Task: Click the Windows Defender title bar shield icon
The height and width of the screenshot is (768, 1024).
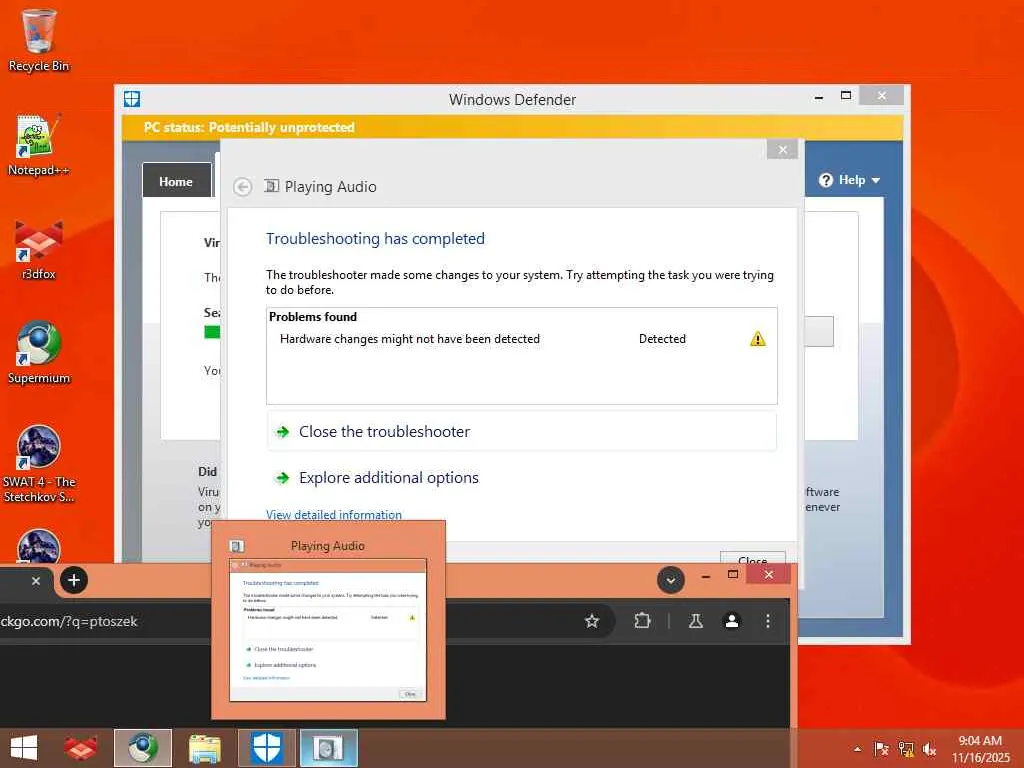Action: coord(132,99)
